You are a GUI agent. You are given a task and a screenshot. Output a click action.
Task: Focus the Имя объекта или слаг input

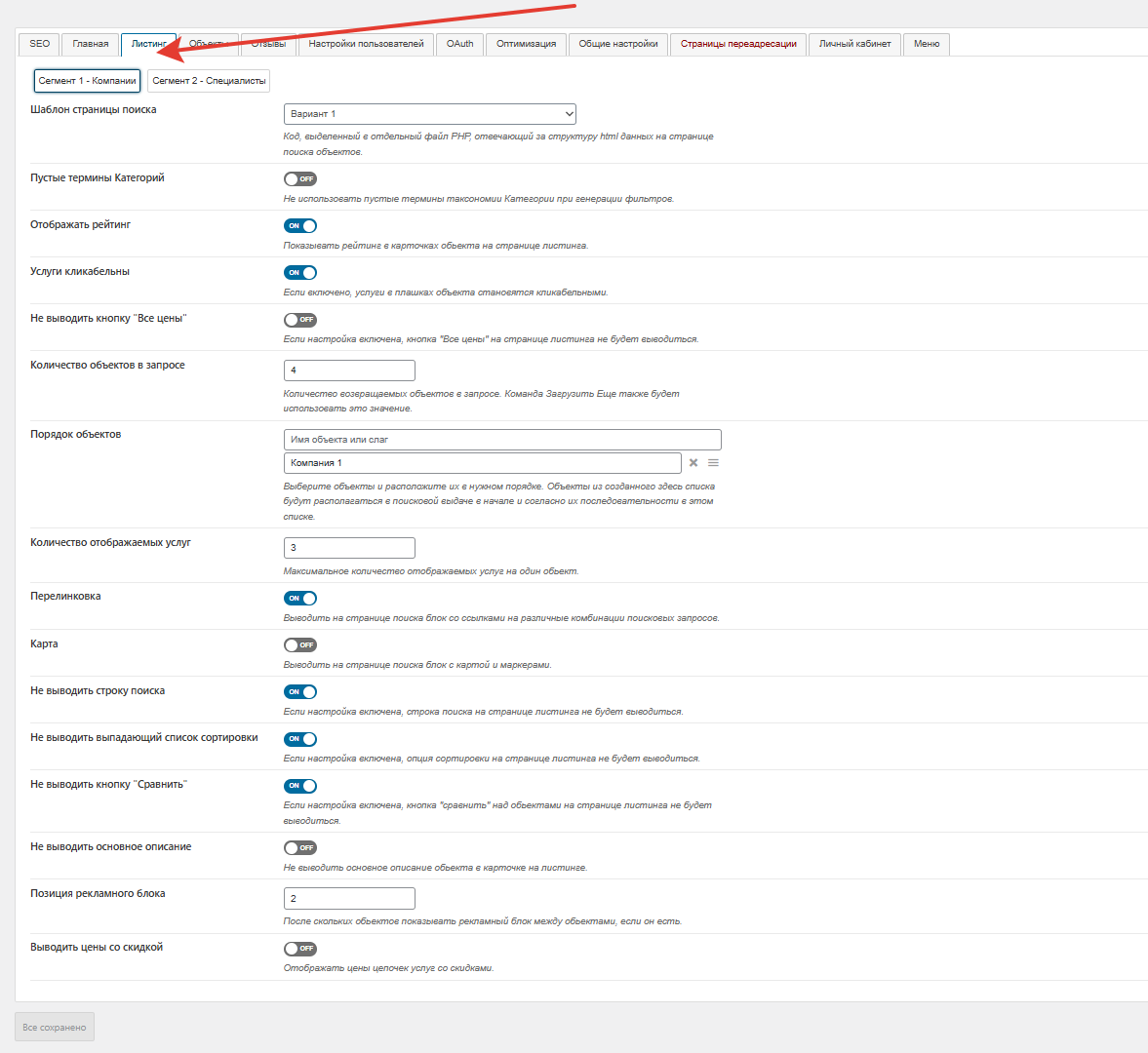point(502,440)
